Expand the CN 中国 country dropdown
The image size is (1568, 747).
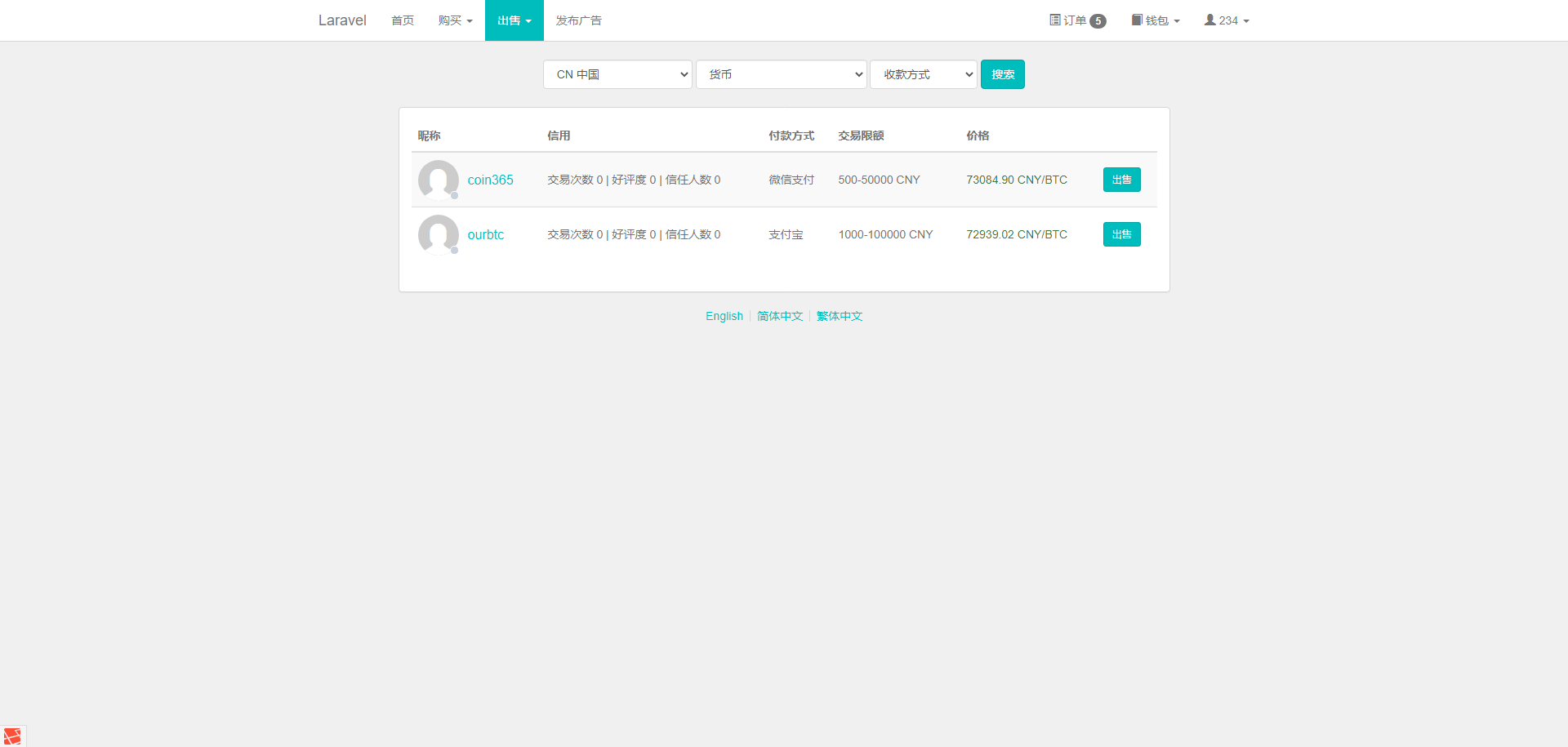point(617,74)
